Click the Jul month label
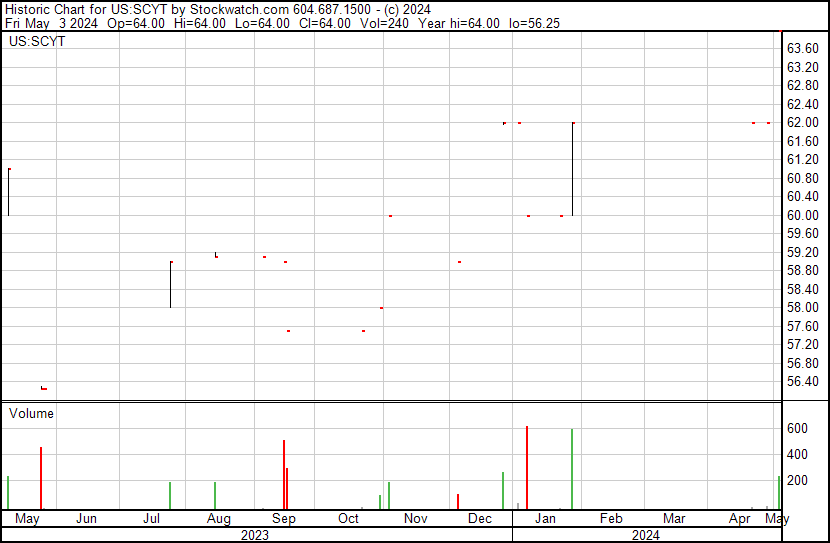 (151, 518)
